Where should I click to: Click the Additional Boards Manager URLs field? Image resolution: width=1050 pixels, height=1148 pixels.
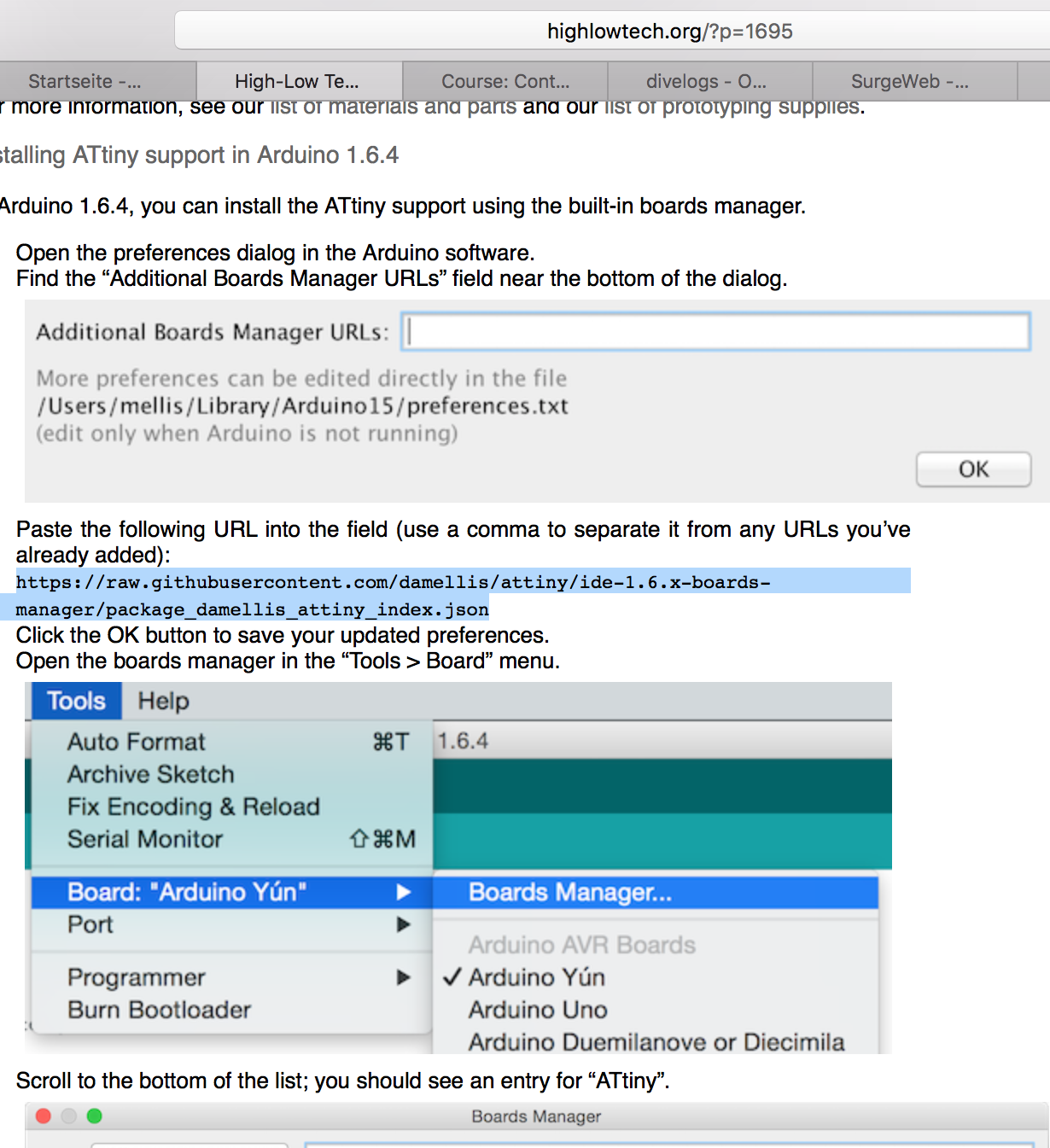click(x=716, y=332)
